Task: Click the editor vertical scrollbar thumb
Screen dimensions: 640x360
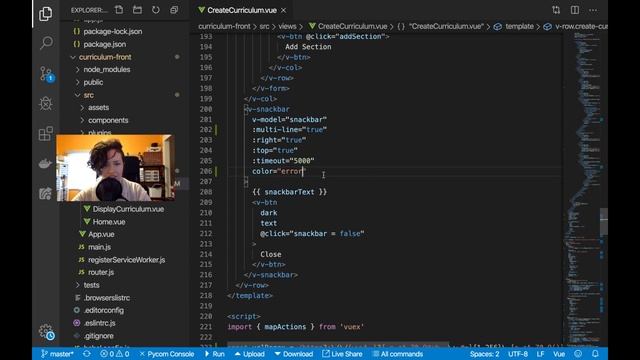Action: (604, 222)
